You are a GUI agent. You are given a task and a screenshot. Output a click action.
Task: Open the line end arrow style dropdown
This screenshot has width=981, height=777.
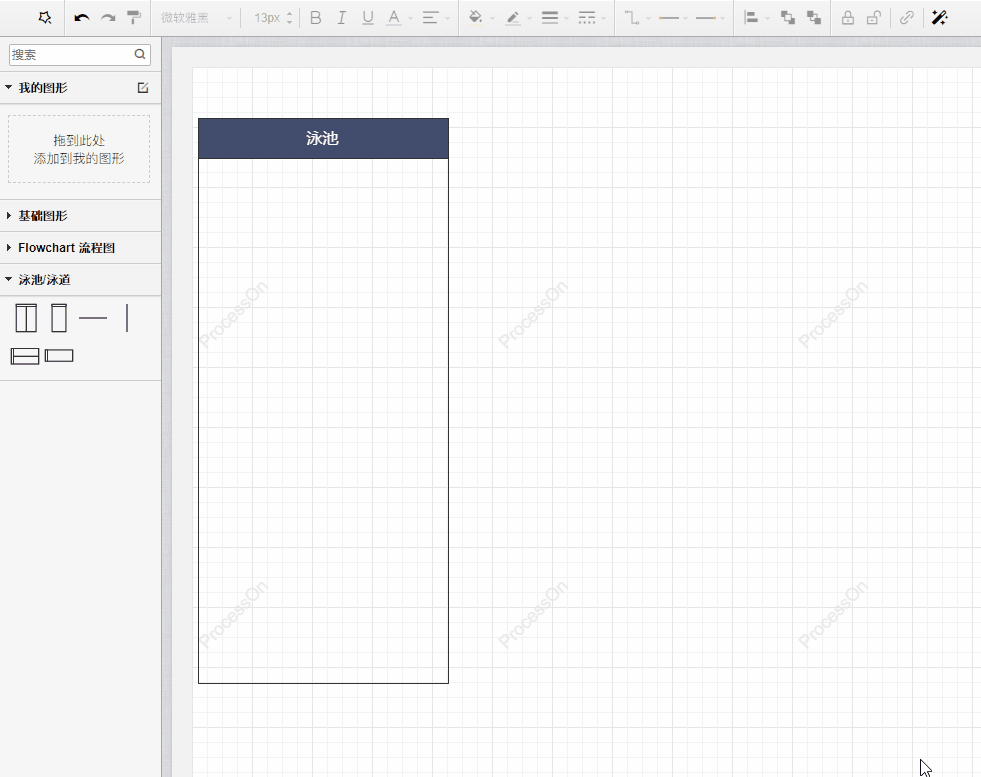tap(710, 18)
